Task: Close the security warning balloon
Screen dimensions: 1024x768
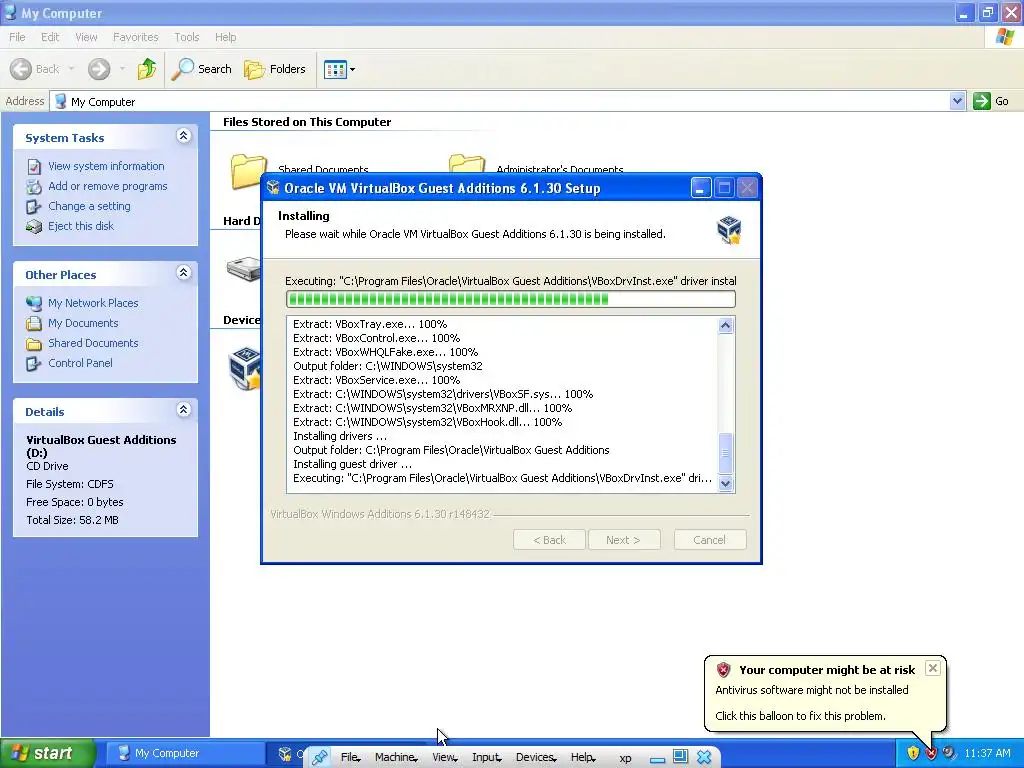Action: [x=933, y=668]
